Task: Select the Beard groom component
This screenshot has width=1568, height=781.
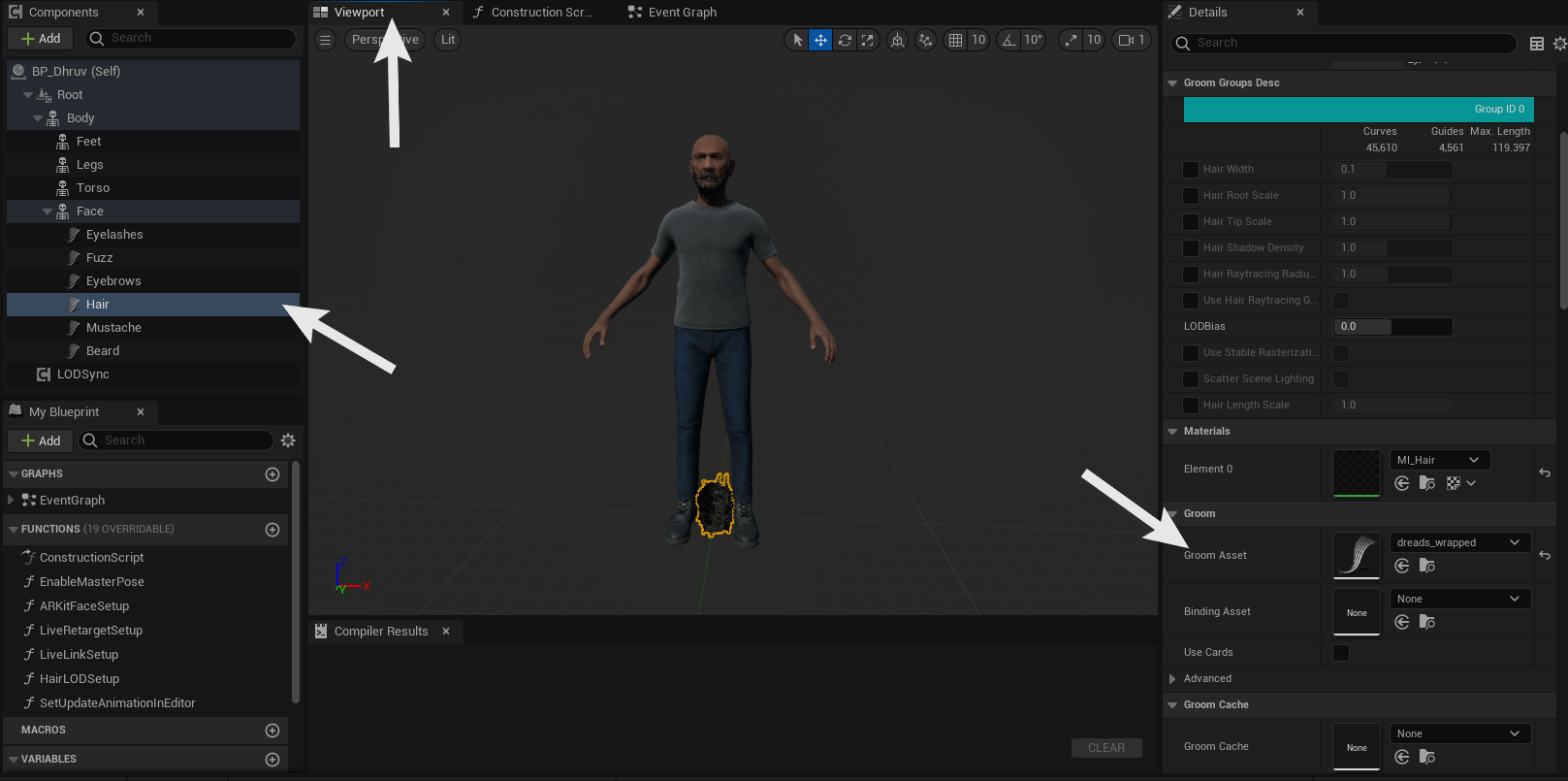Action: coord(103,351)
